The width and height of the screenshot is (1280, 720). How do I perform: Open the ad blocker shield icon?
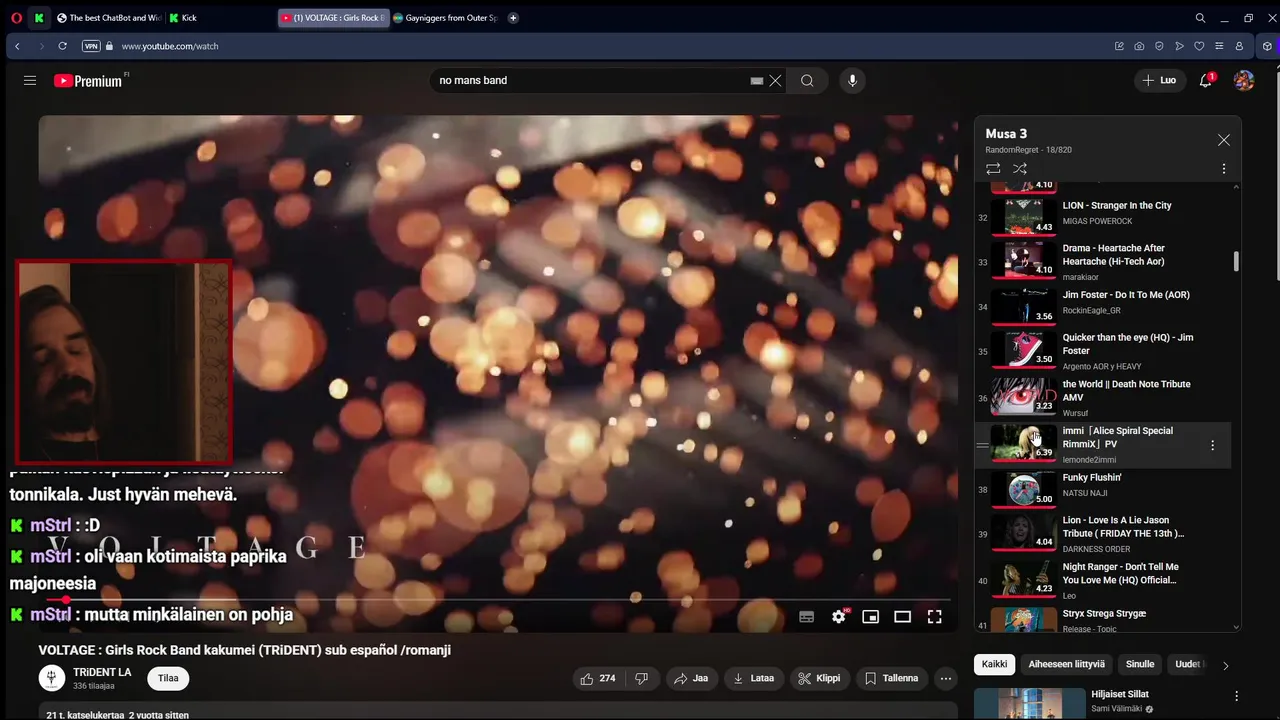(x=1159, y=46)
